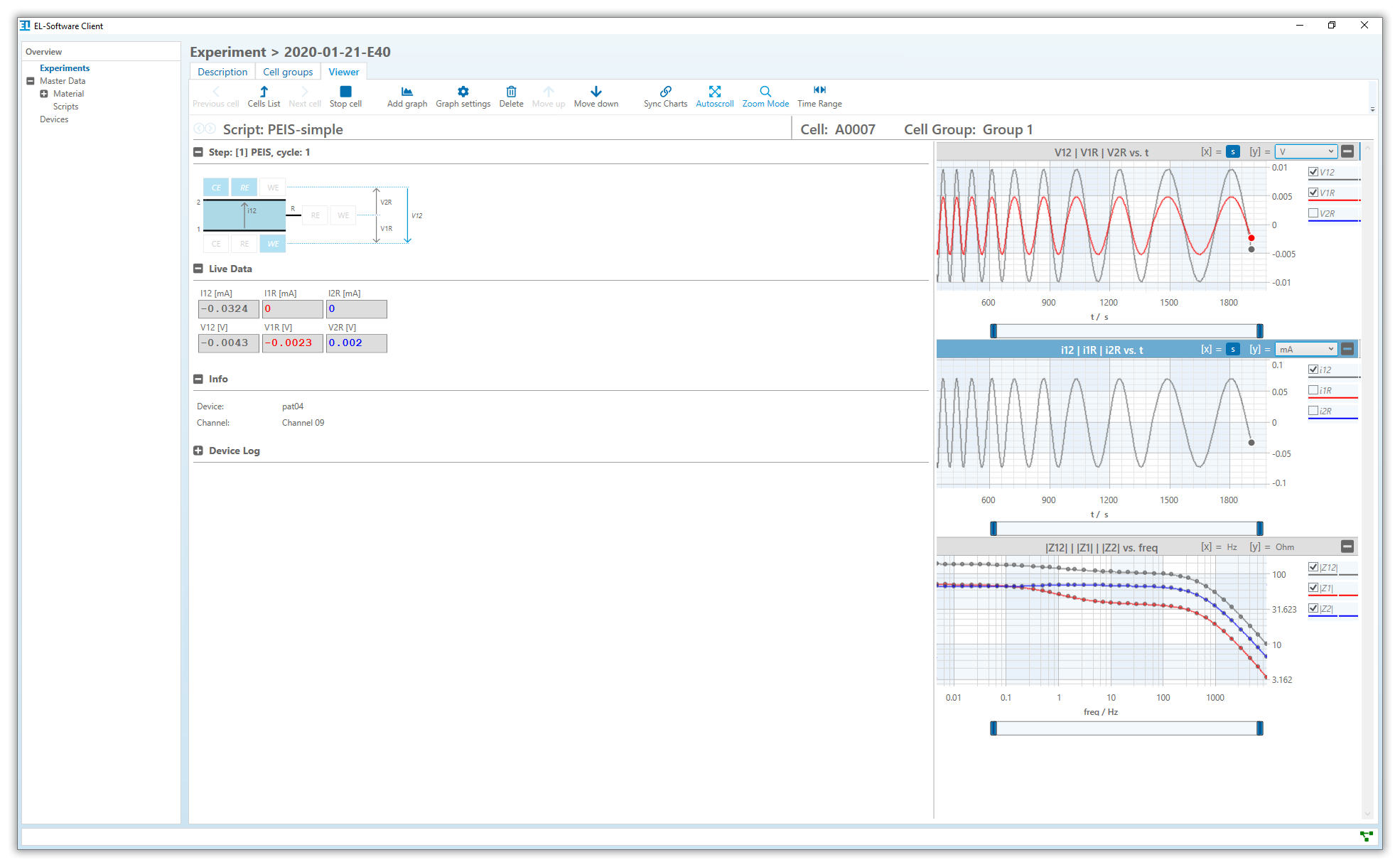
Task: Collapse the Step [1] PEIS section
Action: point(198,152)
